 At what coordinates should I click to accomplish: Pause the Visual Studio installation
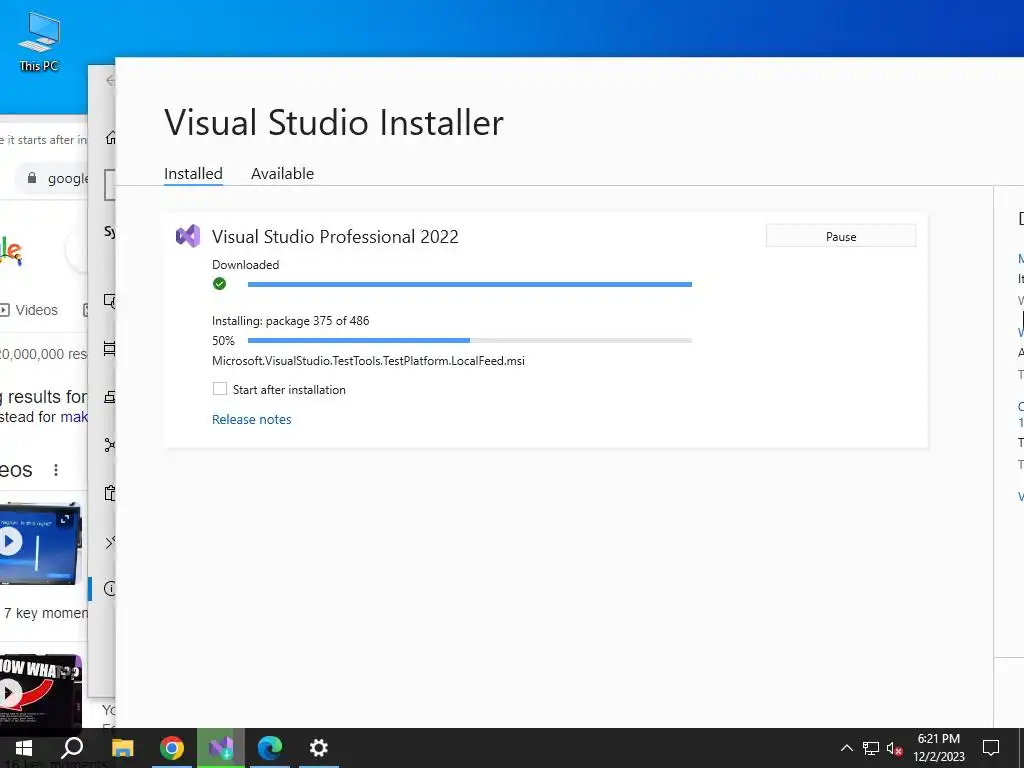click(840, 236)
